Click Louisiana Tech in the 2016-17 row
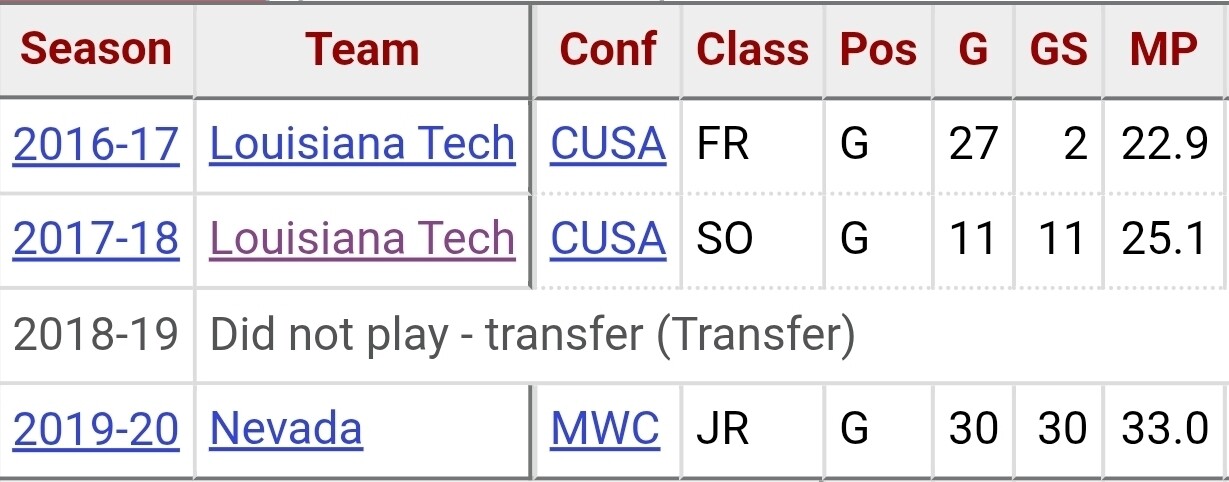 pos(362,144)
